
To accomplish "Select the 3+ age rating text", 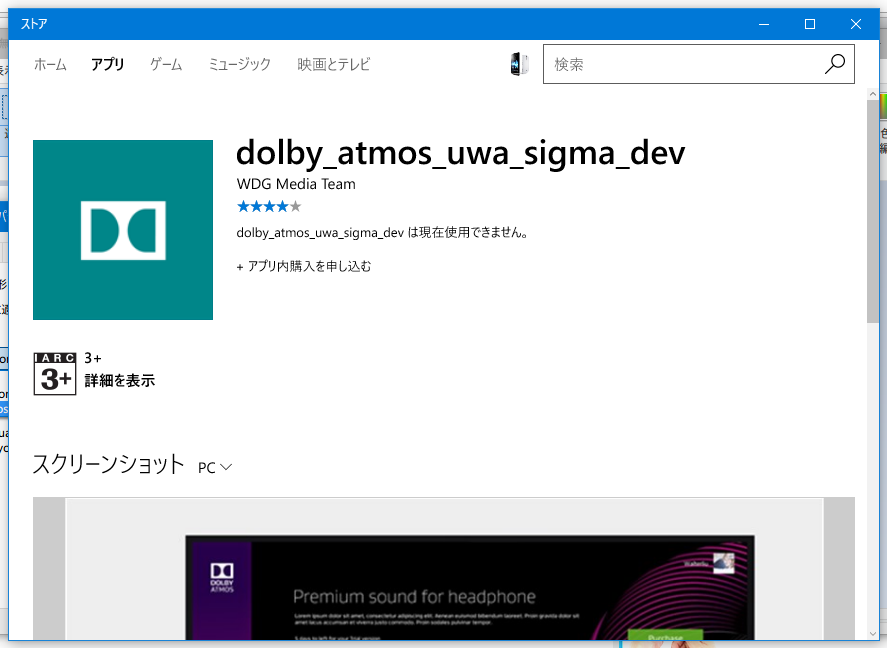I will tap(93, 358).
